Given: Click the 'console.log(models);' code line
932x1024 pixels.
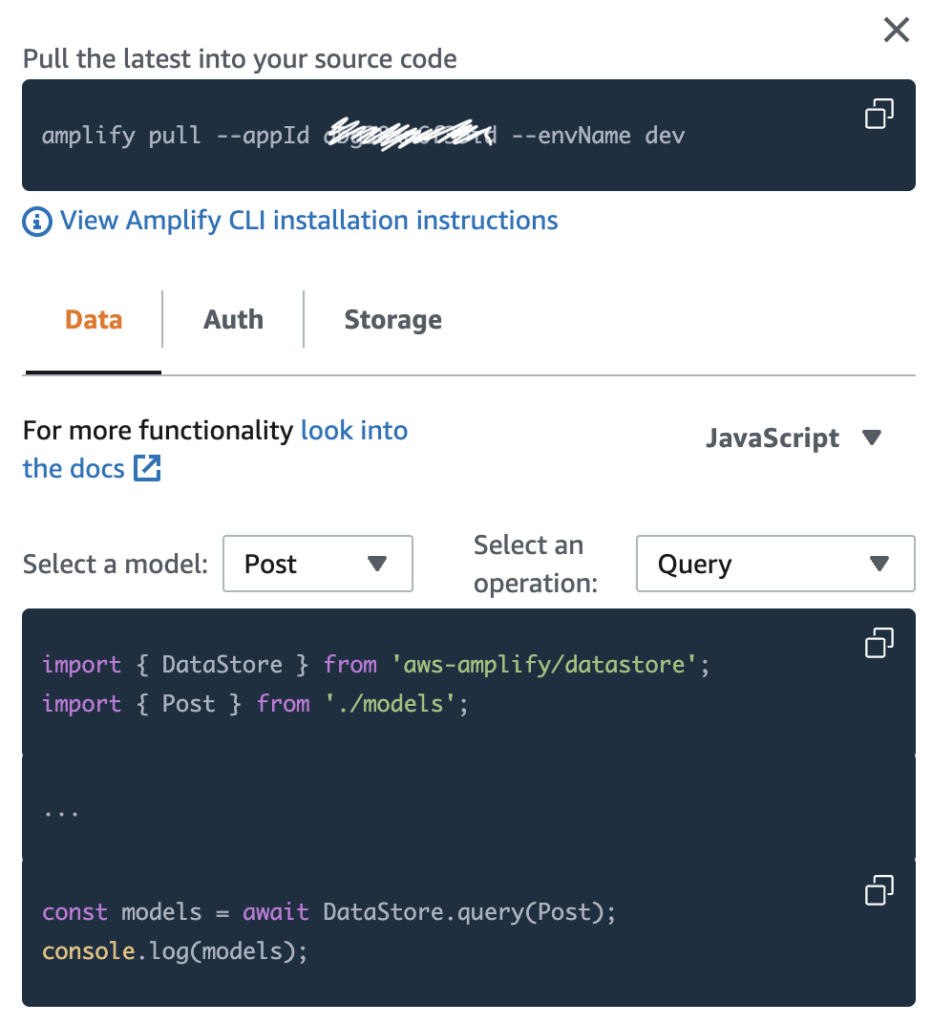Looking at the screenshot, I should pos(174,952).
